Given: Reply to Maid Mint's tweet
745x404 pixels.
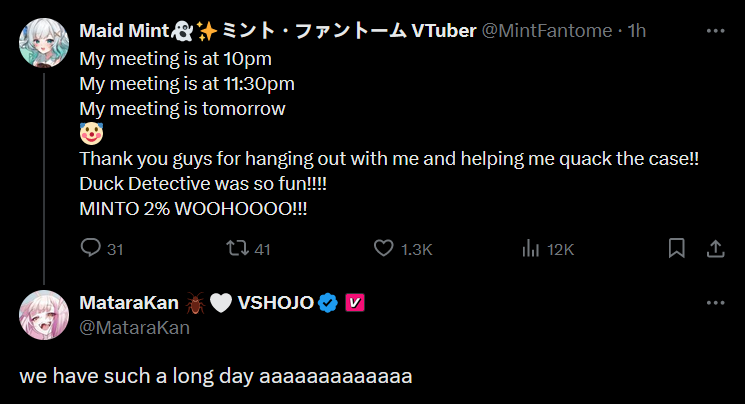Looking at the screenshot, I should point(91,248).
